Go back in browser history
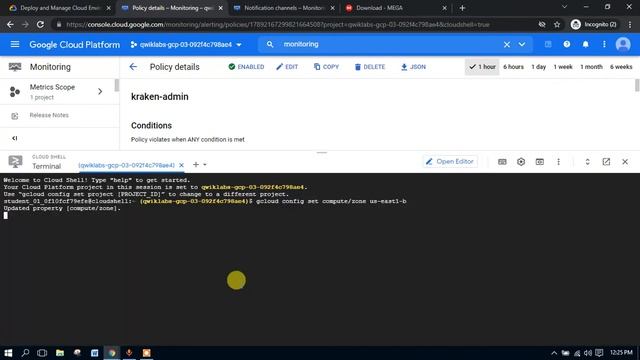Viewport: 640px width, 360px height. (x=10, y=24)
